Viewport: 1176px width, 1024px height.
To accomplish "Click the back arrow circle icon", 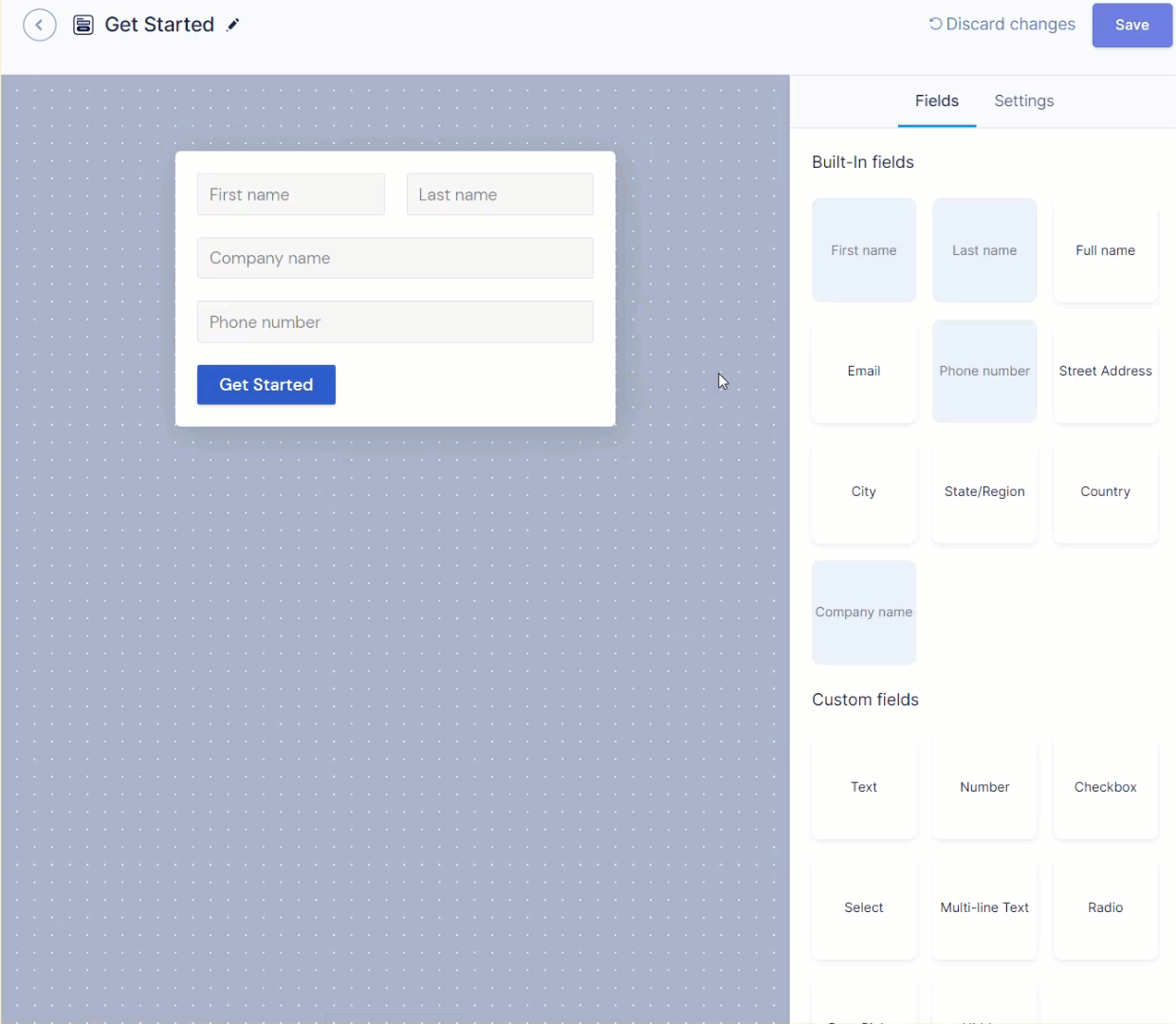I will (x=39, y=25).
